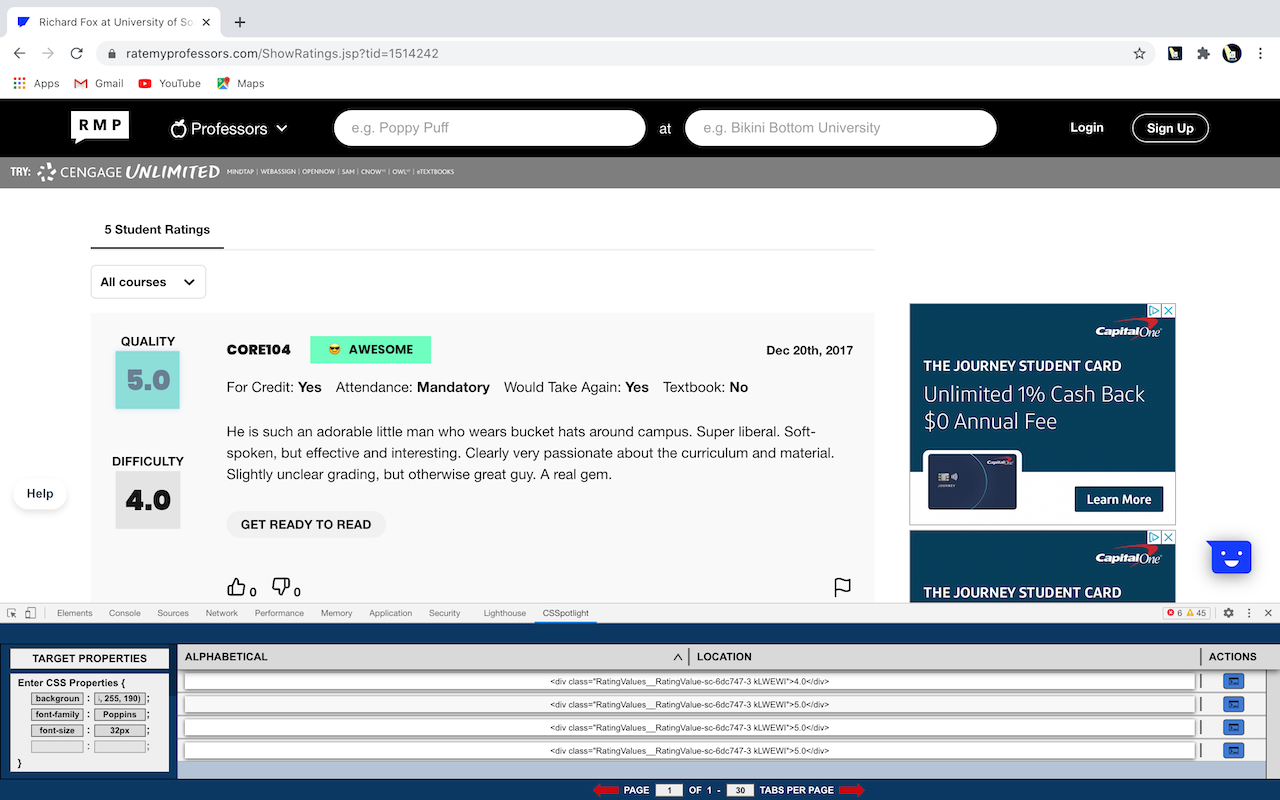Open the Application tab in DevTools

(x=390, y=613)
